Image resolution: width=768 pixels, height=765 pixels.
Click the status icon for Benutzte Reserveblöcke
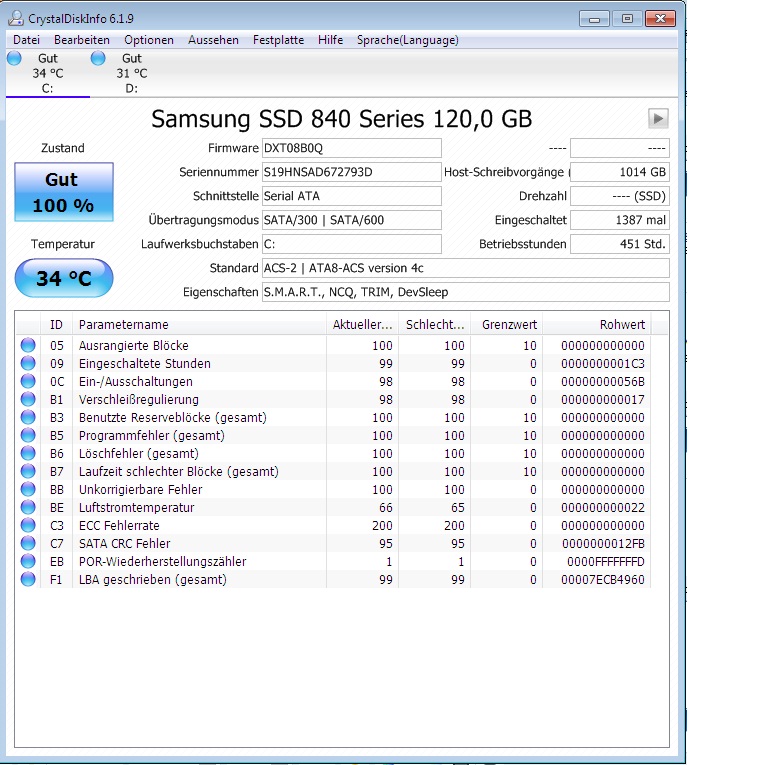pos(28,417)
